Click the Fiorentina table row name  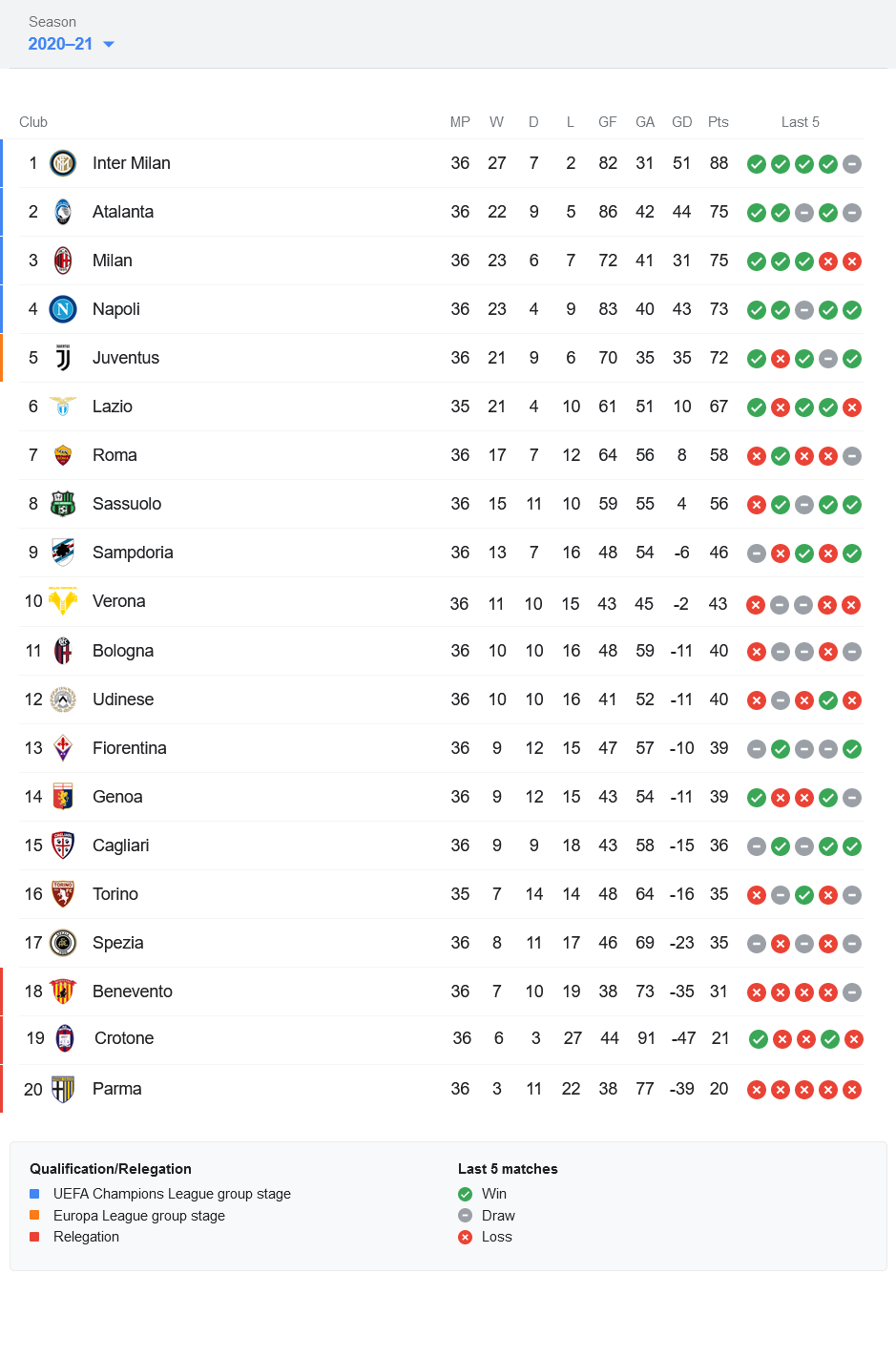pyautogui.click(x=130, y=748)
